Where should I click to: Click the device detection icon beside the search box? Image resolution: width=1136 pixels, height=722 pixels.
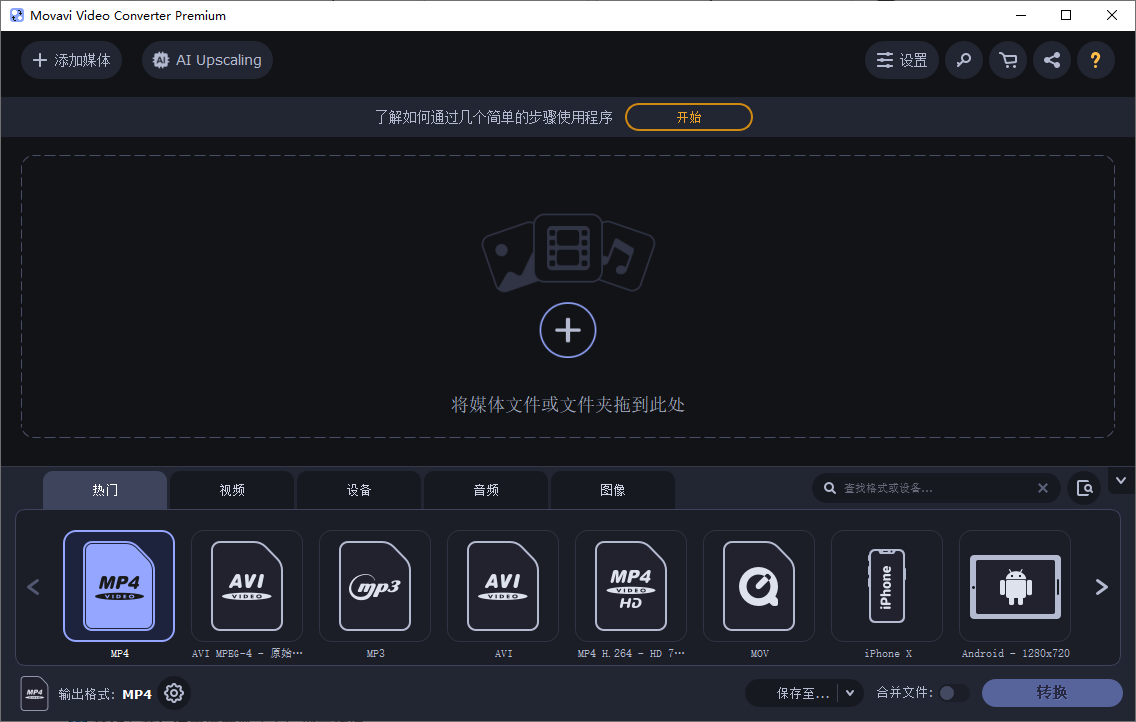pyautogui.click(x=1085, y=488)
